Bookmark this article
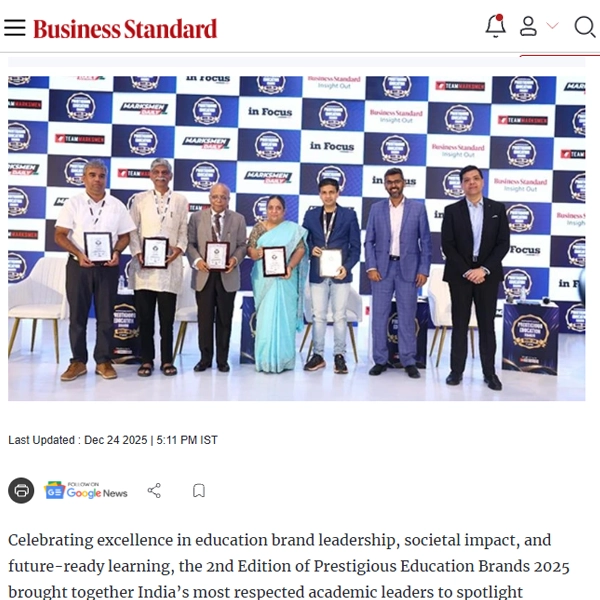The height and width of the screenshot is (600, 600). pos(199,491)
